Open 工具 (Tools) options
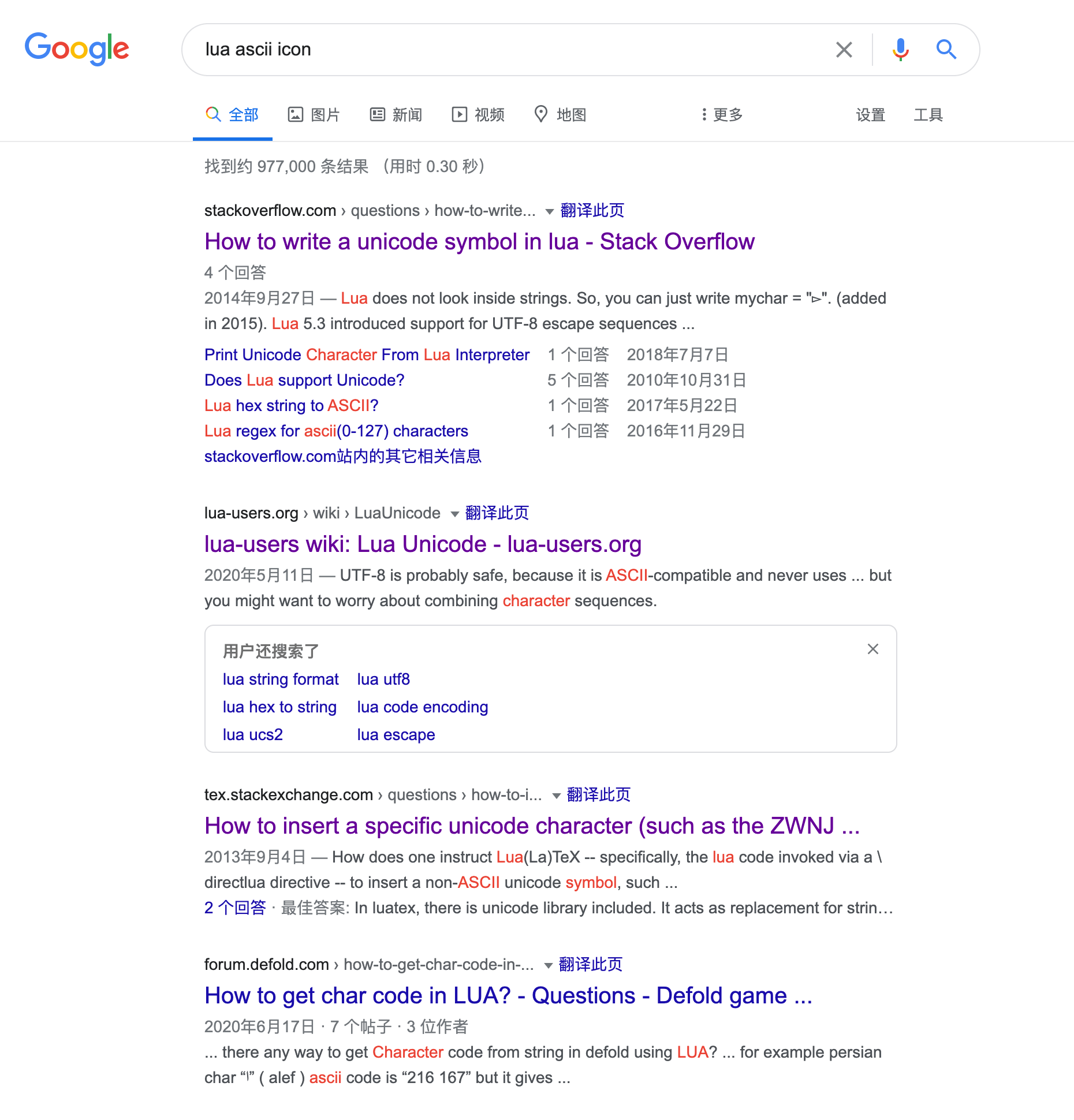The width and height of the screenshot is (1074, 1120). coord(928,115)
